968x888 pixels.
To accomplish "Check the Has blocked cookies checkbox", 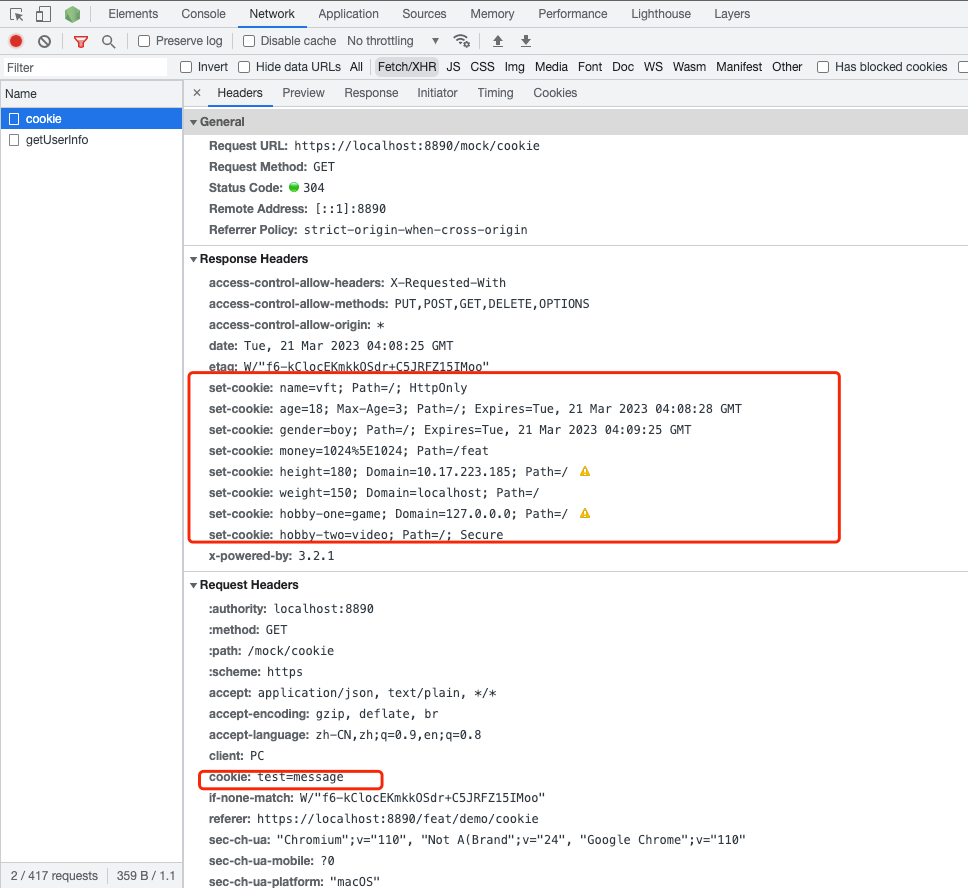I will tap(823, 67).
